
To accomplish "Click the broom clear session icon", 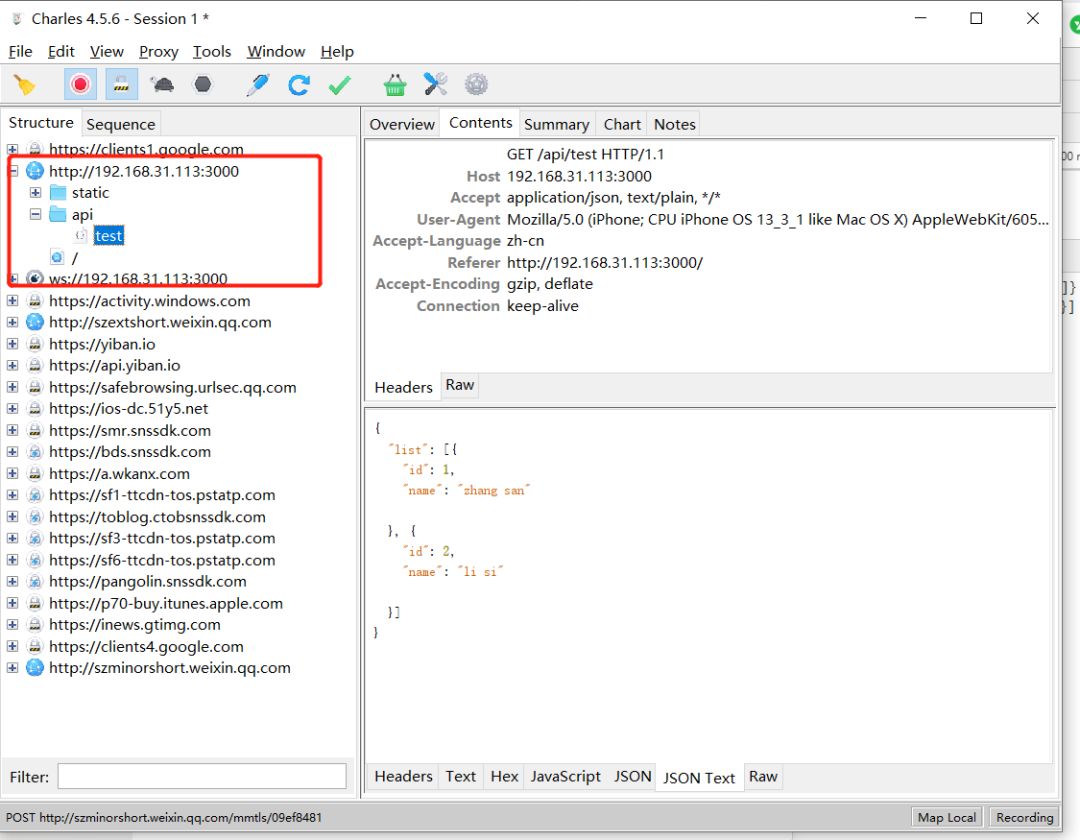I will 25,85.
